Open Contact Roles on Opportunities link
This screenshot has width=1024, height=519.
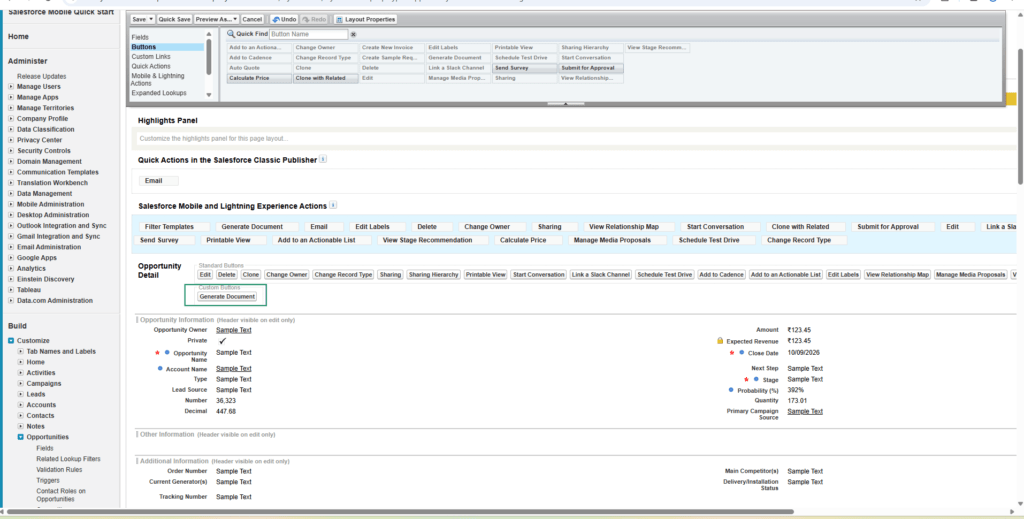61,495
